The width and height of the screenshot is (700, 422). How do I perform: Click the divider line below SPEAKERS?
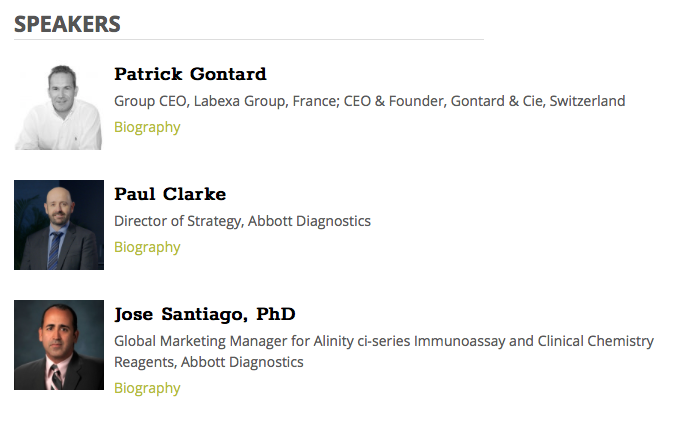pyautogui.click(x=248, y=40)
